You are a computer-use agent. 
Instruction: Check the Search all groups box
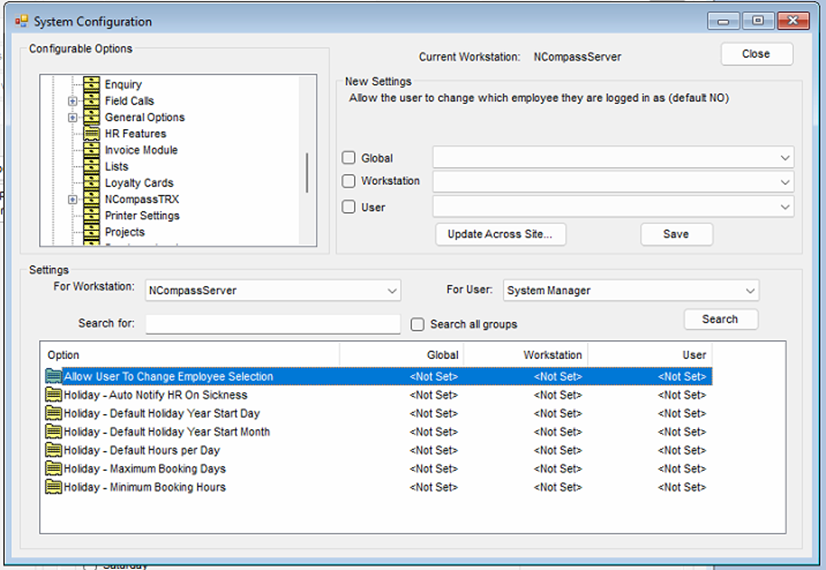tap(417, 324)
